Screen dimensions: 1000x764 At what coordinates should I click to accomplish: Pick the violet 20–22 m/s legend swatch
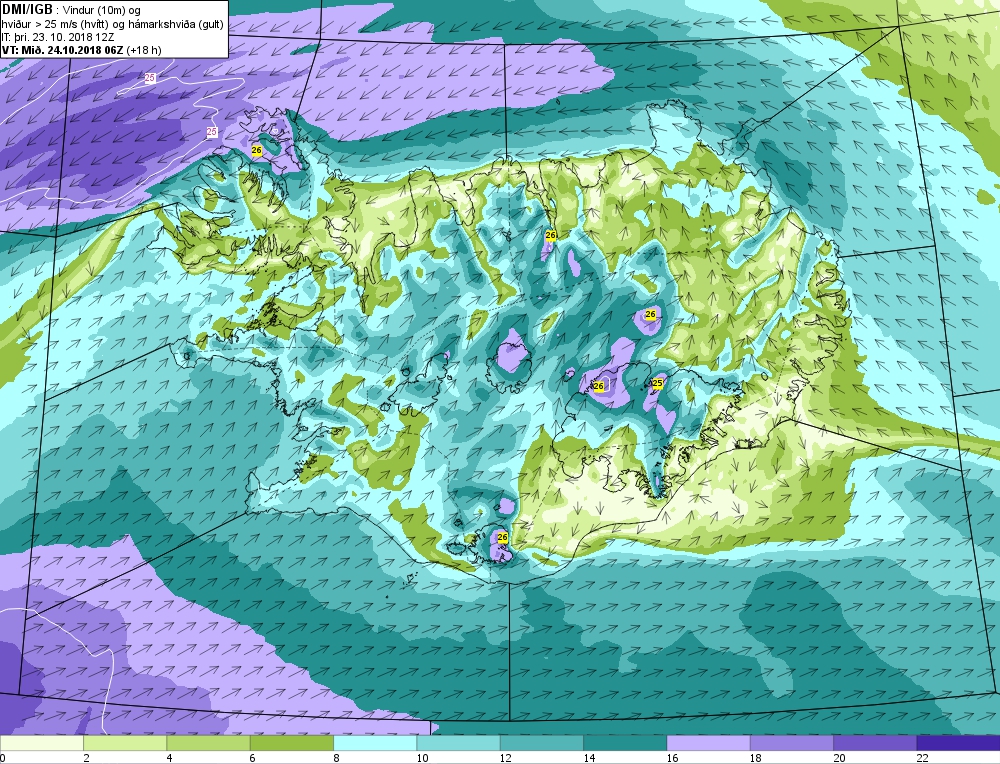[875, 743]
